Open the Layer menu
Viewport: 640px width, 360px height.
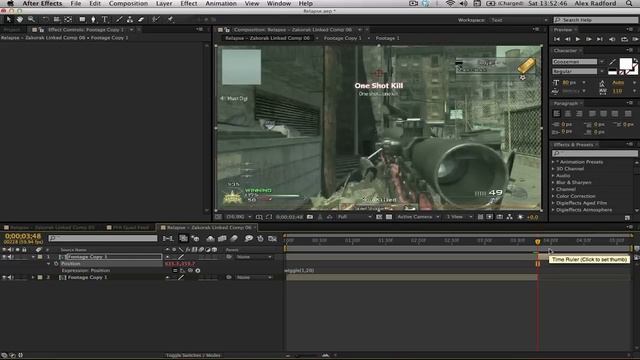(x=164, y=3)
